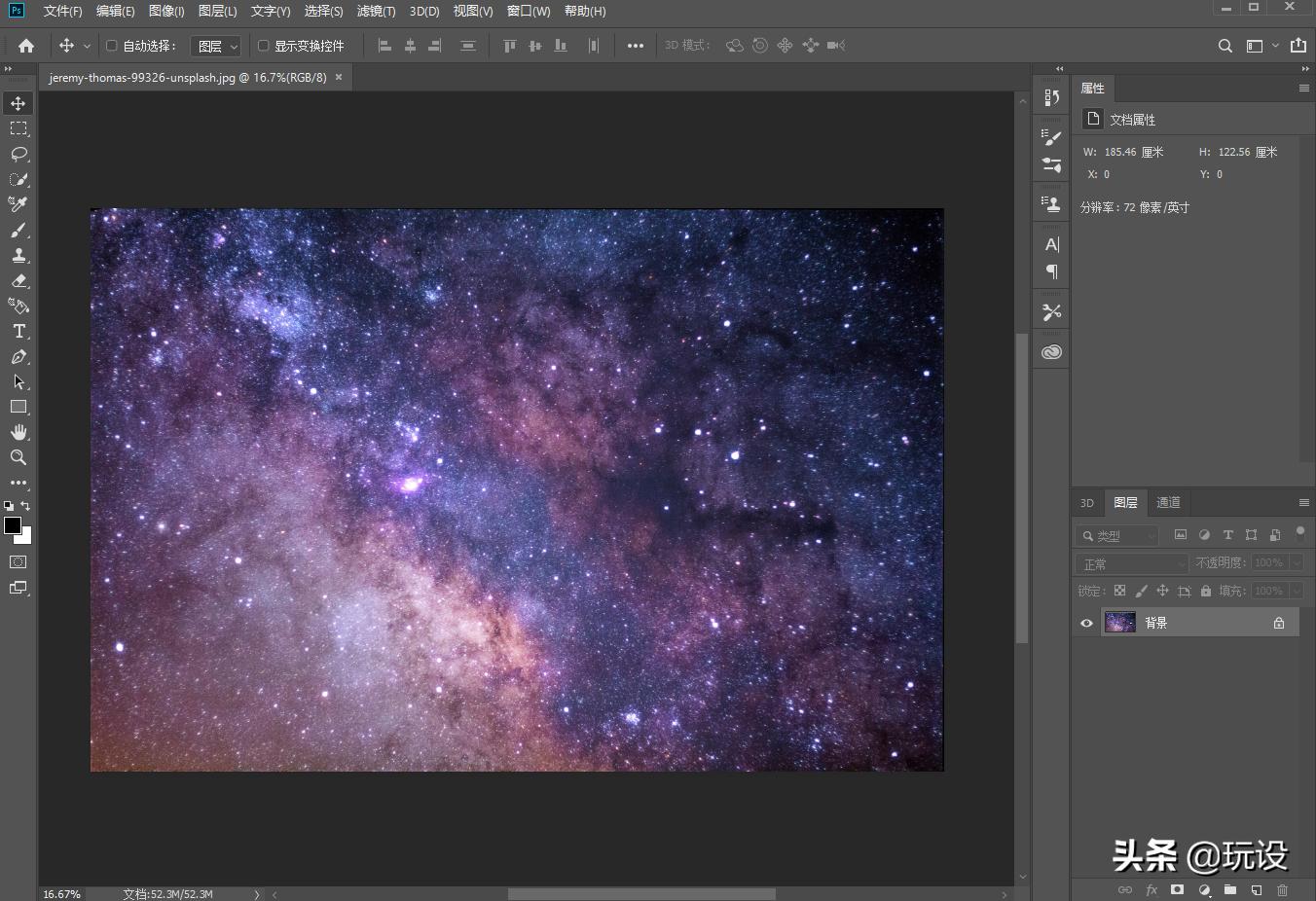This screenshot has width=1316, height=901.
Task: Enable the 自动选择 checkbox
Action: [112, 46]
